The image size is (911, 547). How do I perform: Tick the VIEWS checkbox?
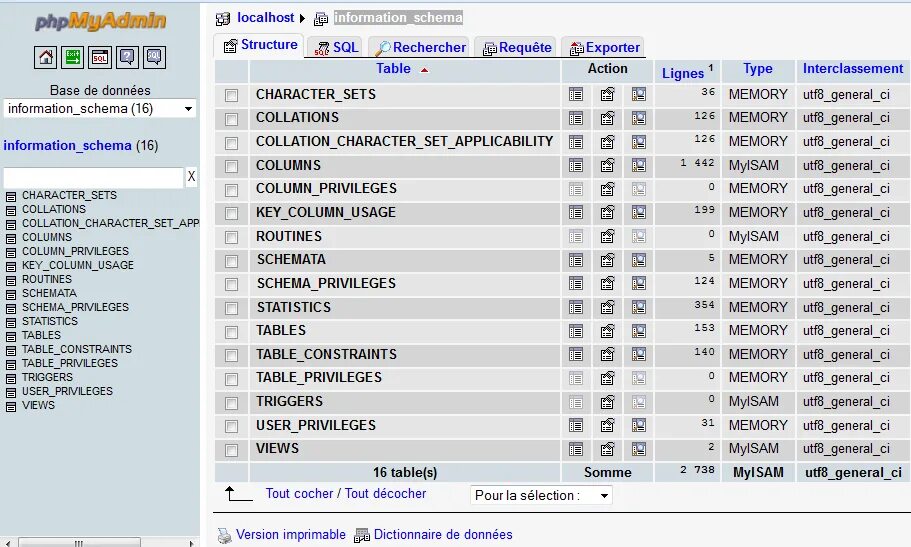click(231, 450)
